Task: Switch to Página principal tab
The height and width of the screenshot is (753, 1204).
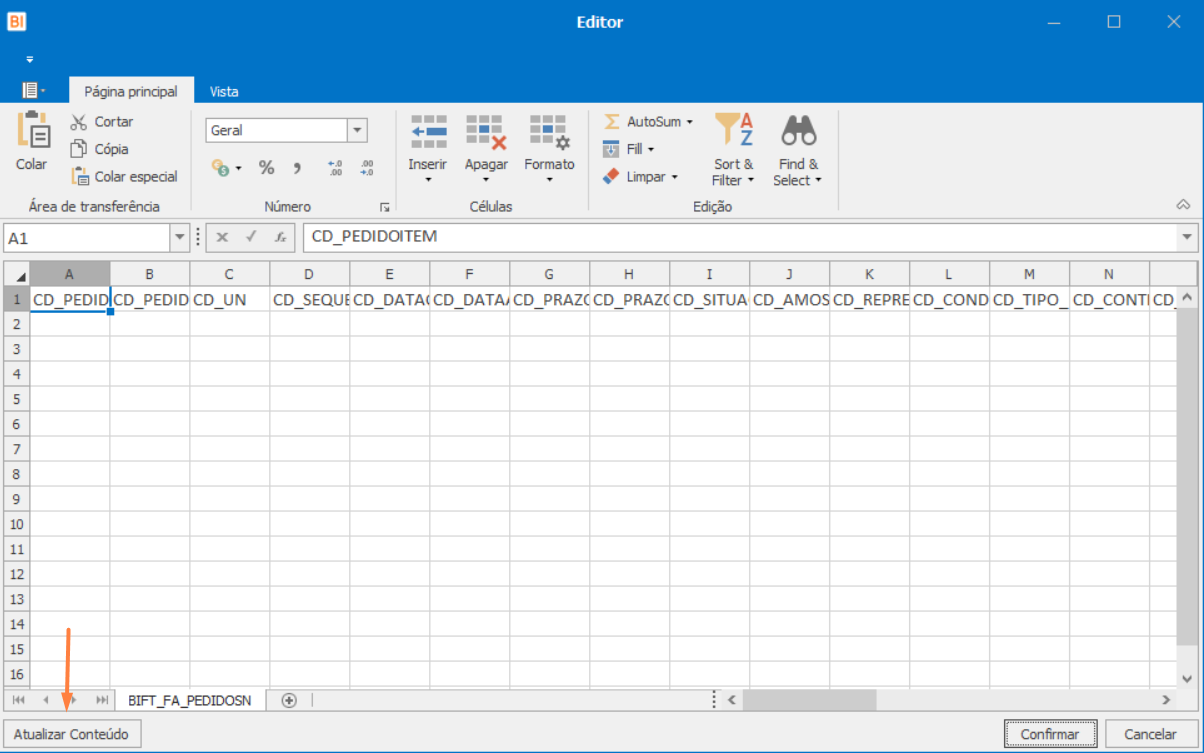Action: click(131, 91)
